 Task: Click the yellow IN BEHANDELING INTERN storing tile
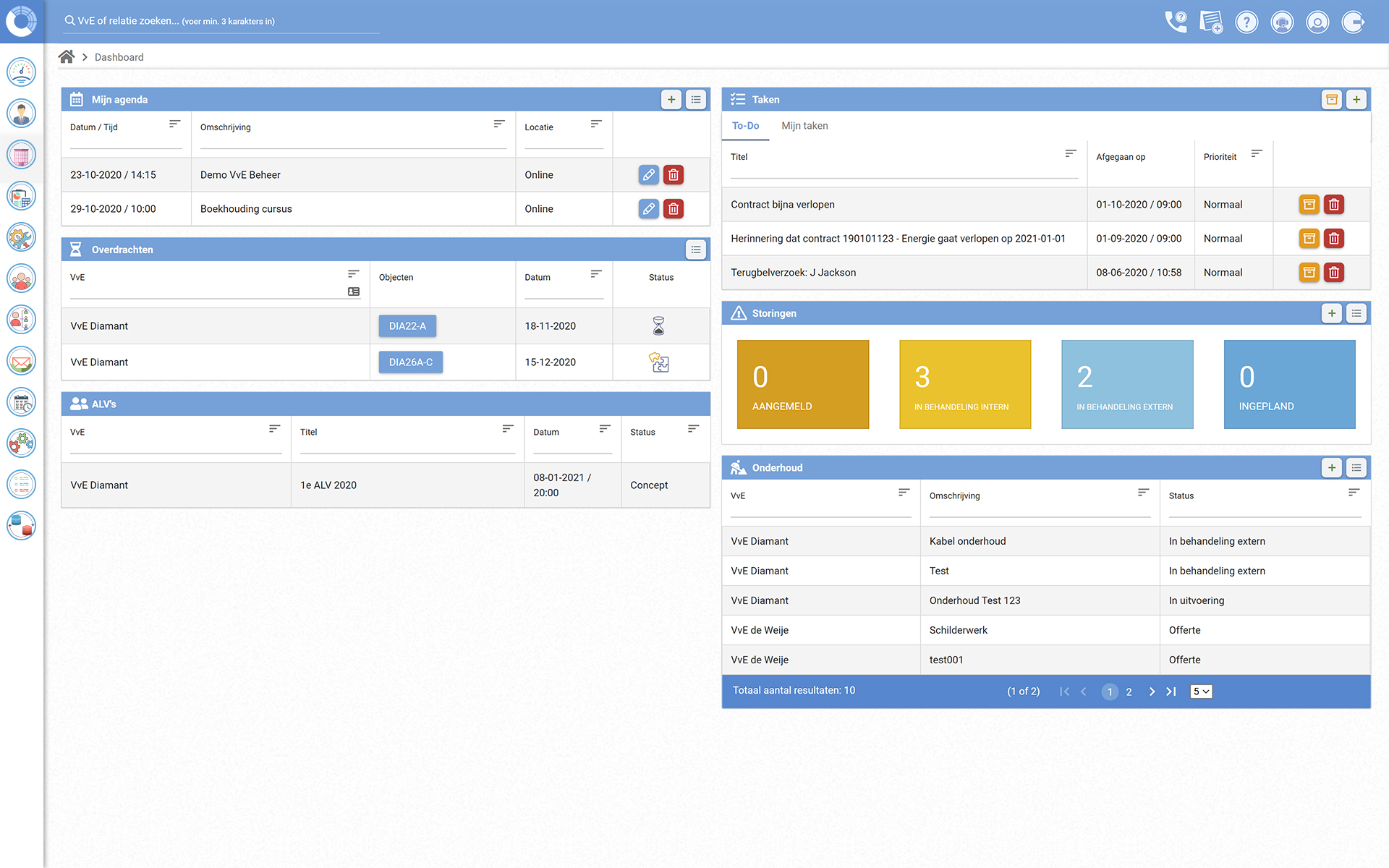pos(964,384)
